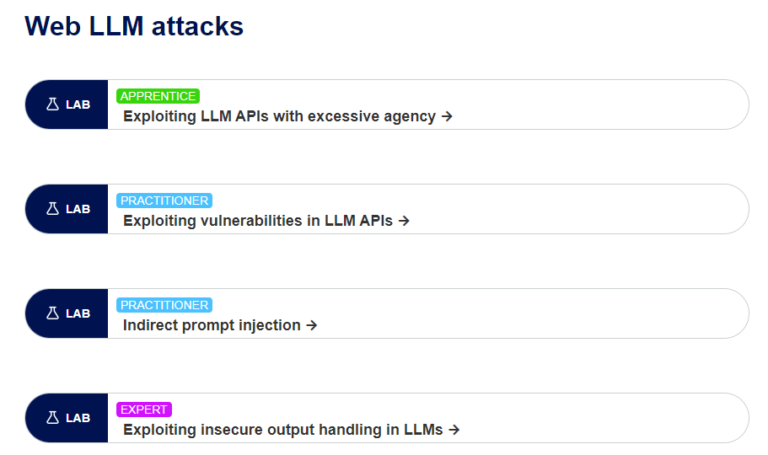Click the flask icon beside the excessive agency lab
Viewport: 768px width, 455px height.
(x=52, y=104)
